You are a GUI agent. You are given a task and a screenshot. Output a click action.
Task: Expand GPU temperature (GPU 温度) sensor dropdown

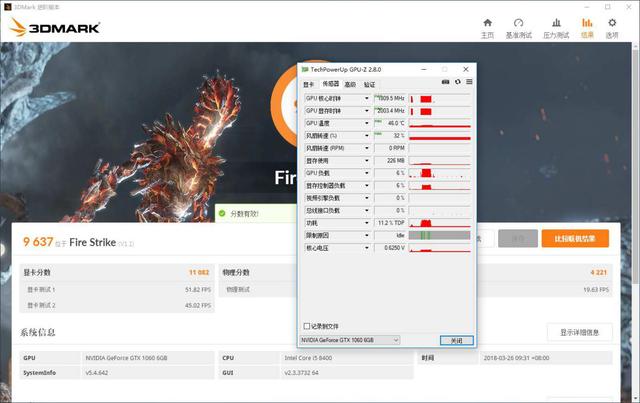pos(367,123)
